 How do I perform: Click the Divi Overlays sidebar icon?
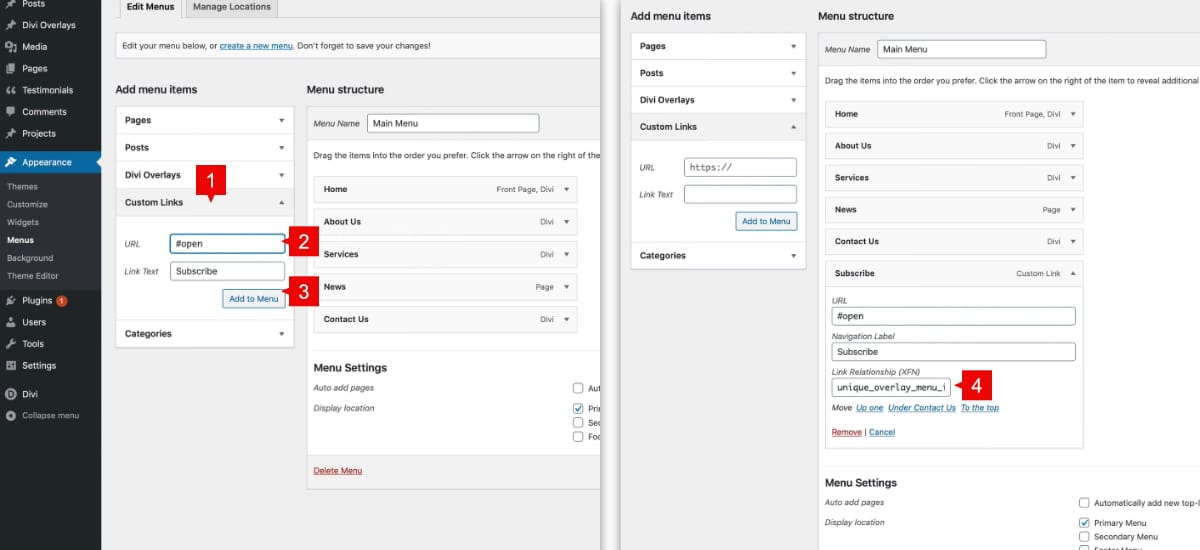(x=11, y=25)
